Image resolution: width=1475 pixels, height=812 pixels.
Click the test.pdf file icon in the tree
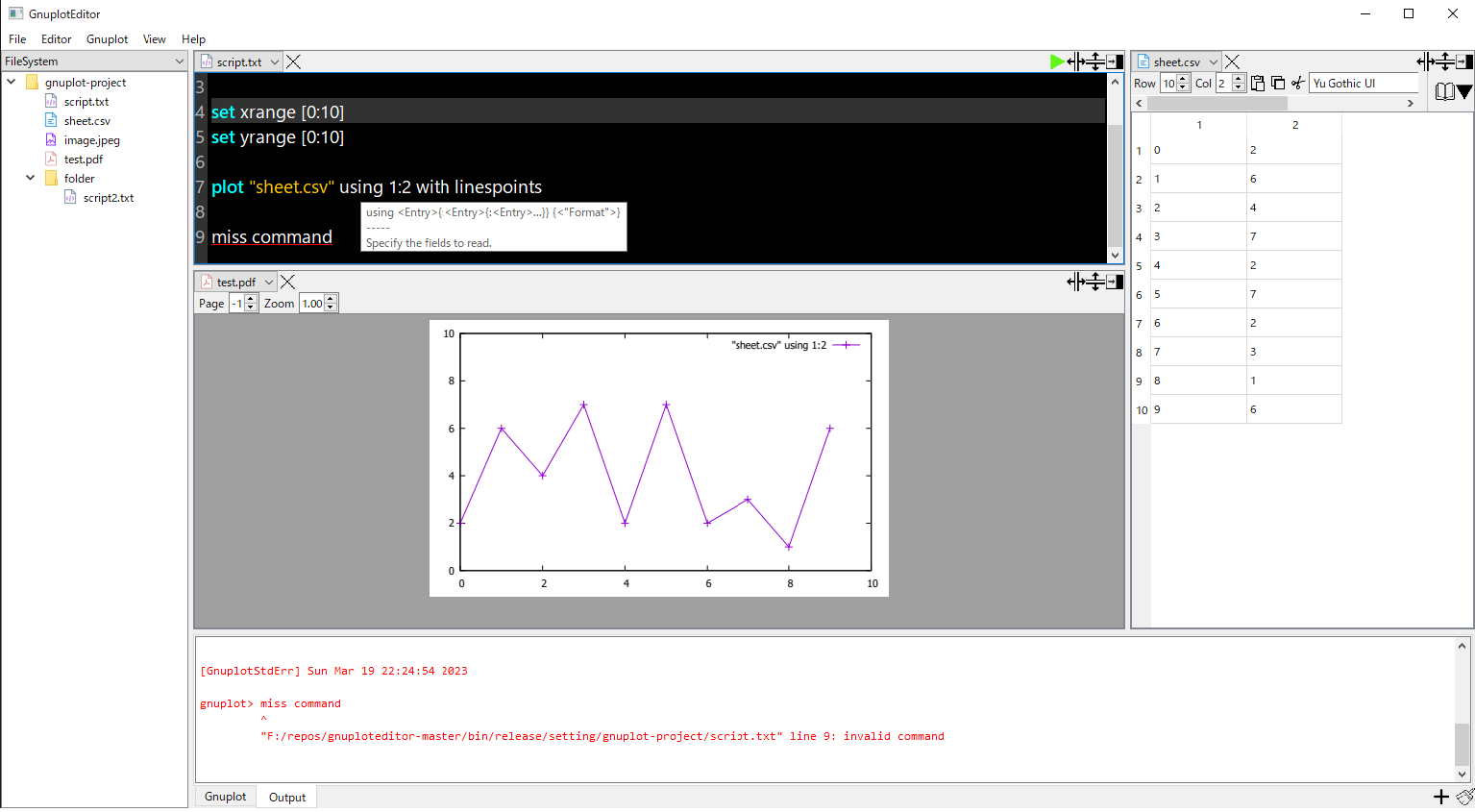coord(51,159)
